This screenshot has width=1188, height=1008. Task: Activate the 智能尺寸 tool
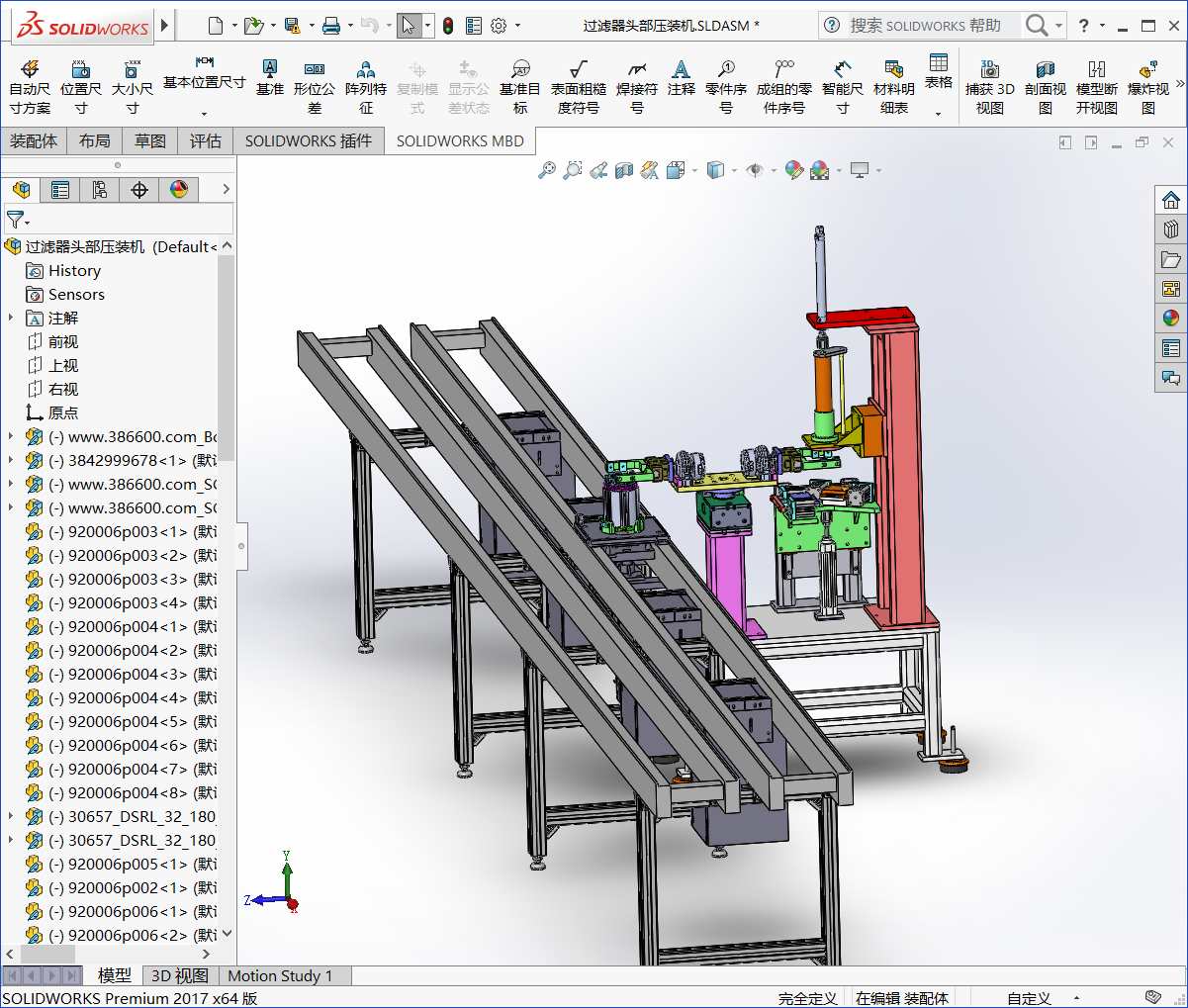point(843,87)
